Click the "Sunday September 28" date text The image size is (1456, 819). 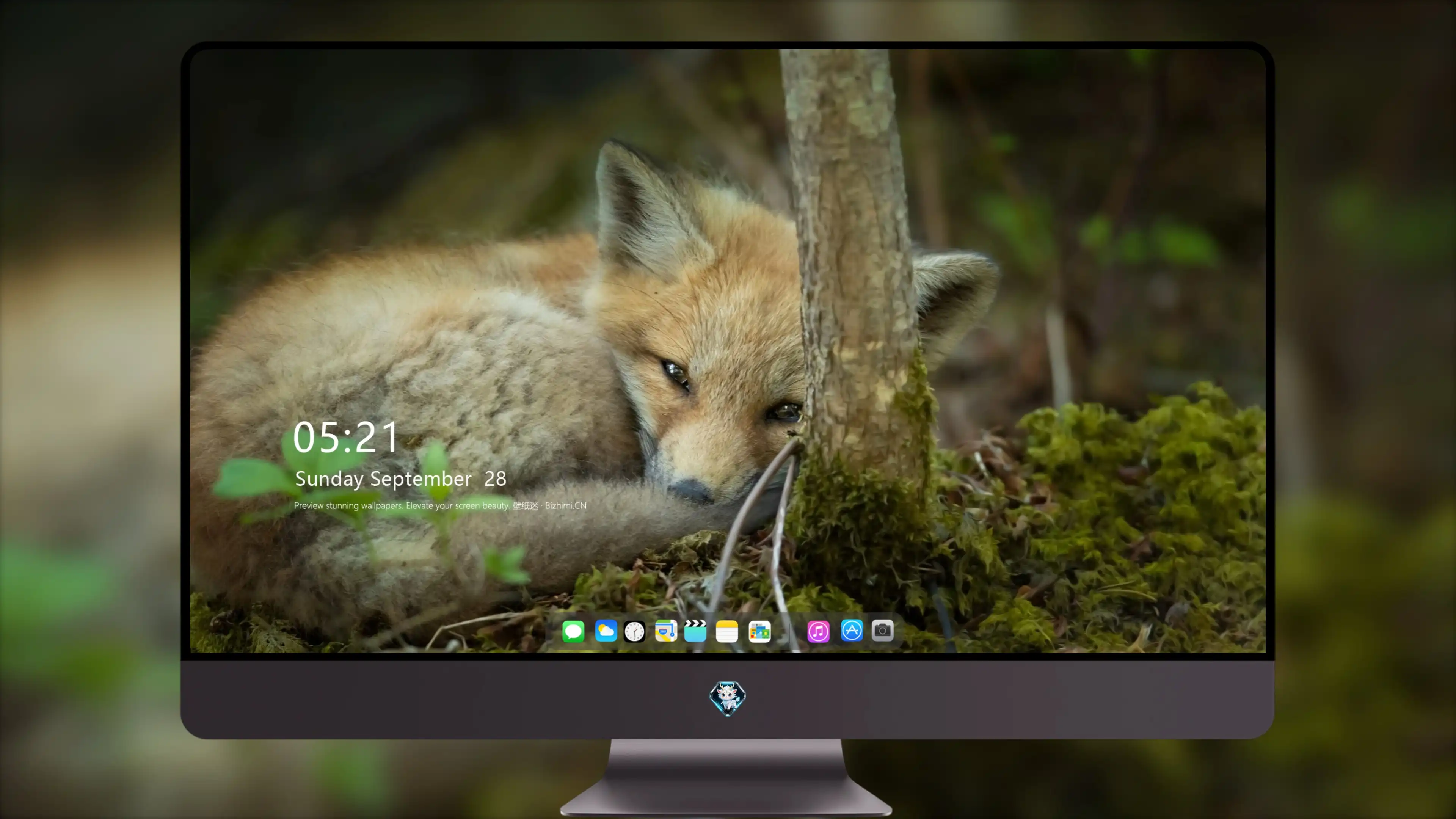point(401,479)
